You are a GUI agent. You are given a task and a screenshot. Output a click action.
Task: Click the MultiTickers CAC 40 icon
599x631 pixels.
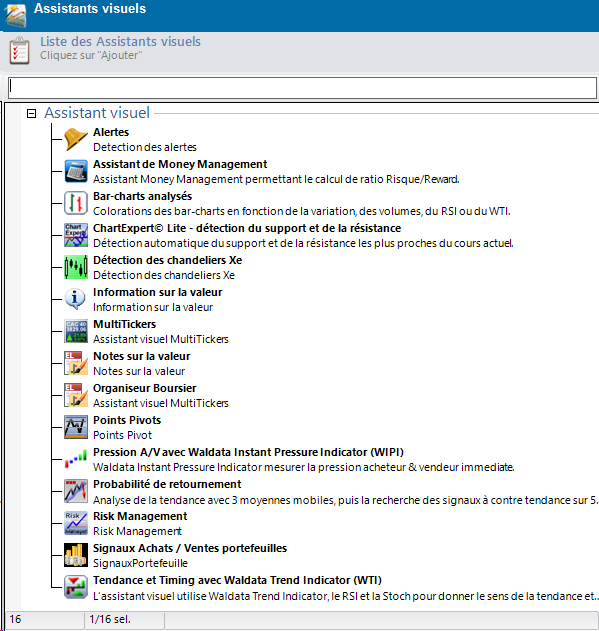[76, 331]
